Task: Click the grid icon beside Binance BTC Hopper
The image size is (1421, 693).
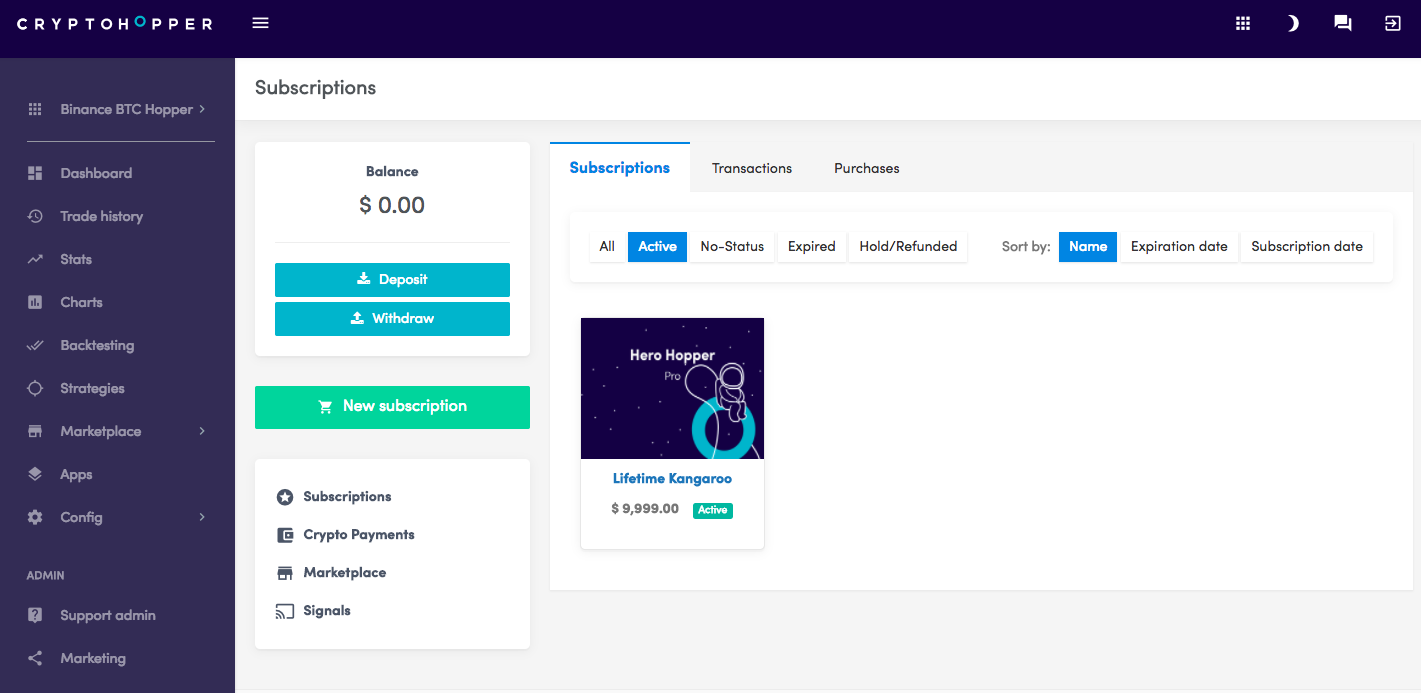Action: [x=35, y=109]
